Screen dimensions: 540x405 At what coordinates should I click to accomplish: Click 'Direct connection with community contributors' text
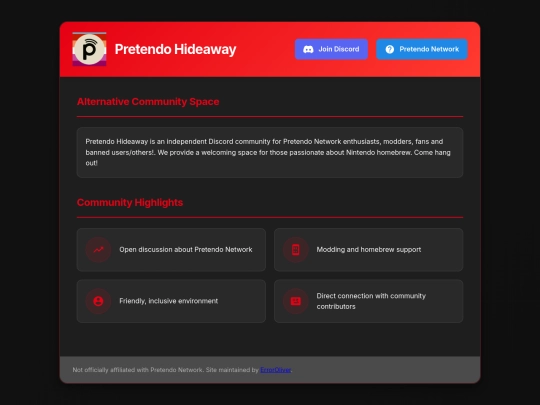pyautogui.click(x=371, y=301)
